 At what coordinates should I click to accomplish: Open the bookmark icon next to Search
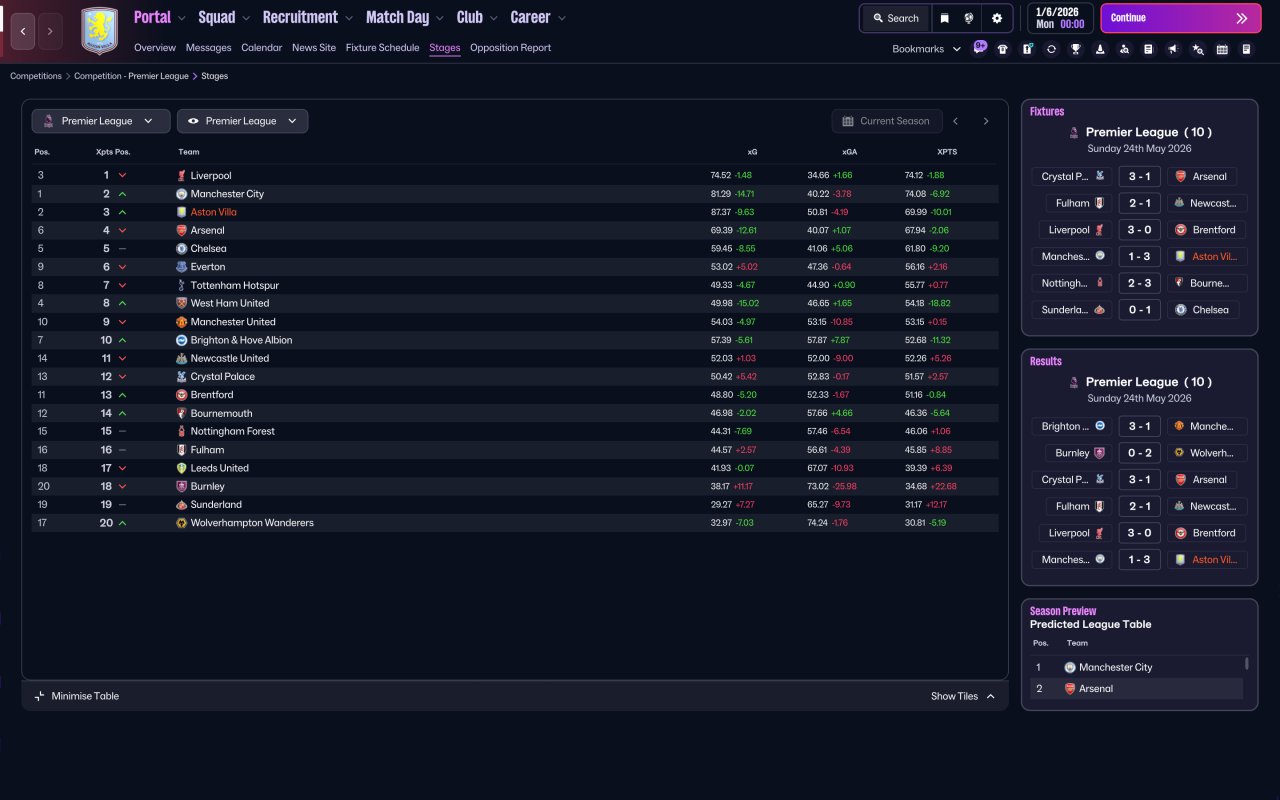(x=945, y=18)
